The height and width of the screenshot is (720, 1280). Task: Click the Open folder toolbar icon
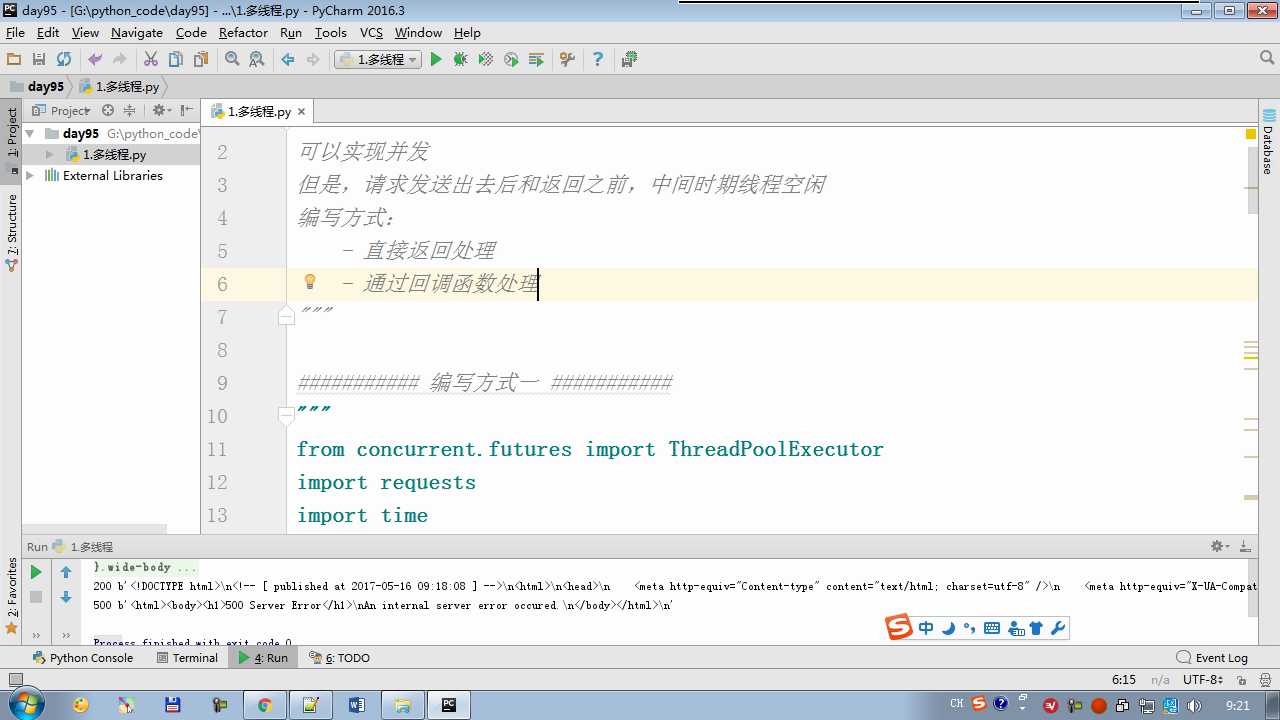pos(14,60)
